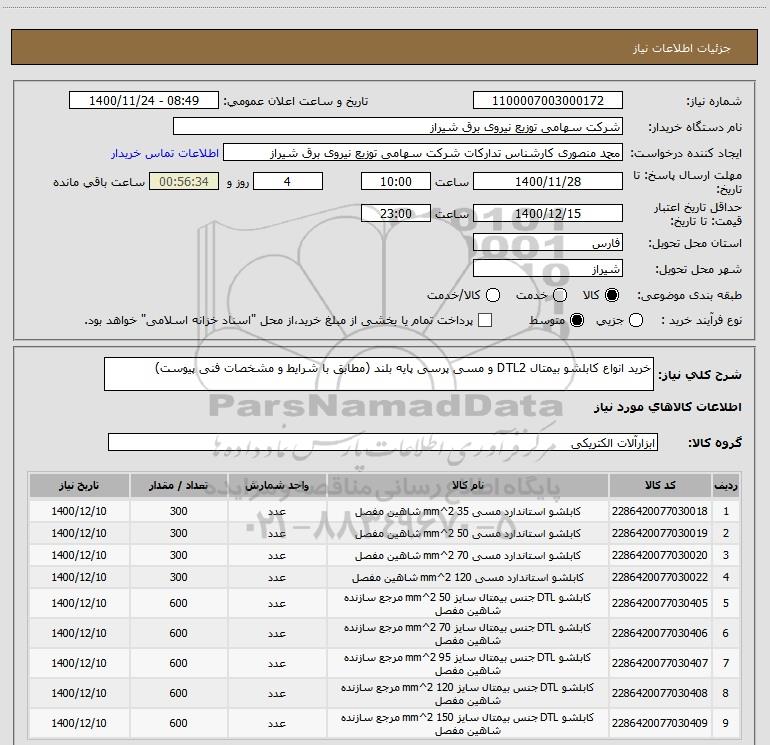Click the remaining days field showing 4

pos(288,181)
